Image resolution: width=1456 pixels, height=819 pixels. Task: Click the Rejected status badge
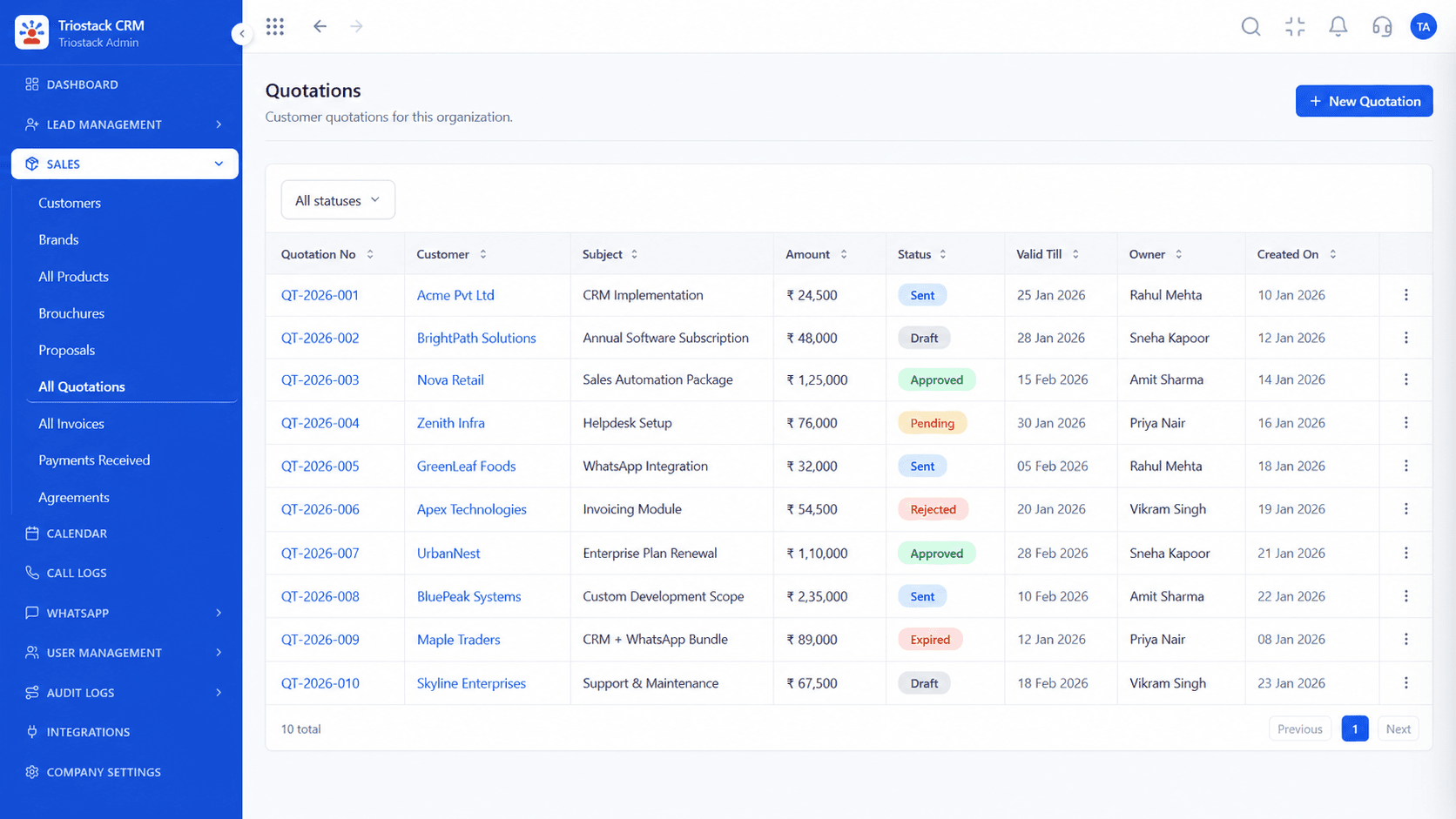pyautogui.click(x=933, y=509)
